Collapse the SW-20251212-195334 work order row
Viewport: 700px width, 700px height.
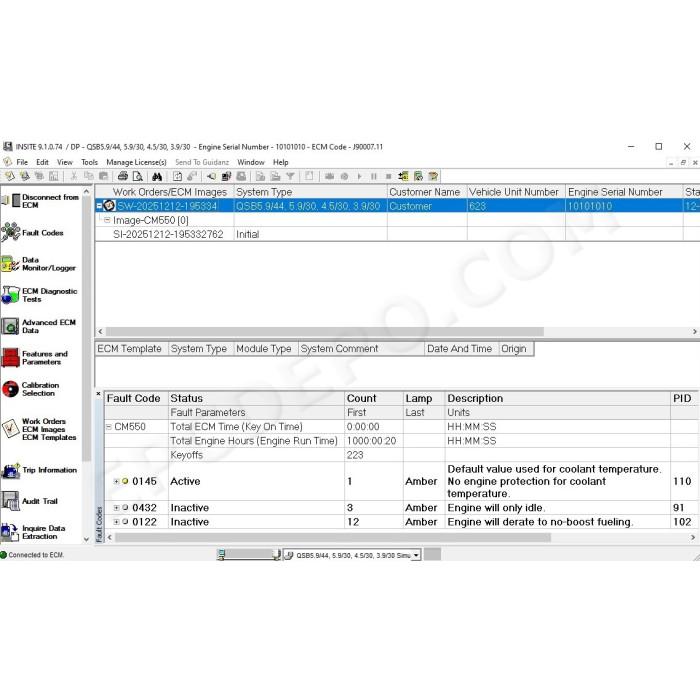(x=99, y=206)
